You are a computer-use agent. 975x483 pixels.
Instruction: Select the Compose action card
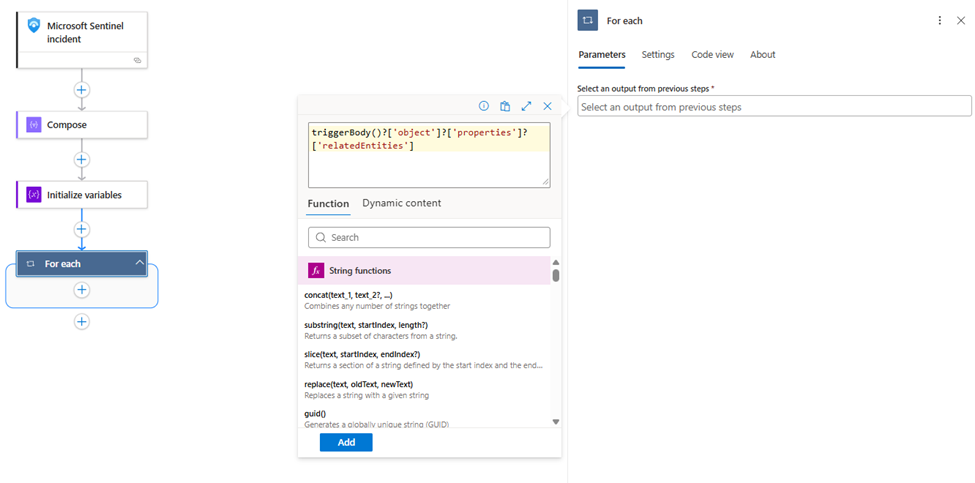[82, 125]
